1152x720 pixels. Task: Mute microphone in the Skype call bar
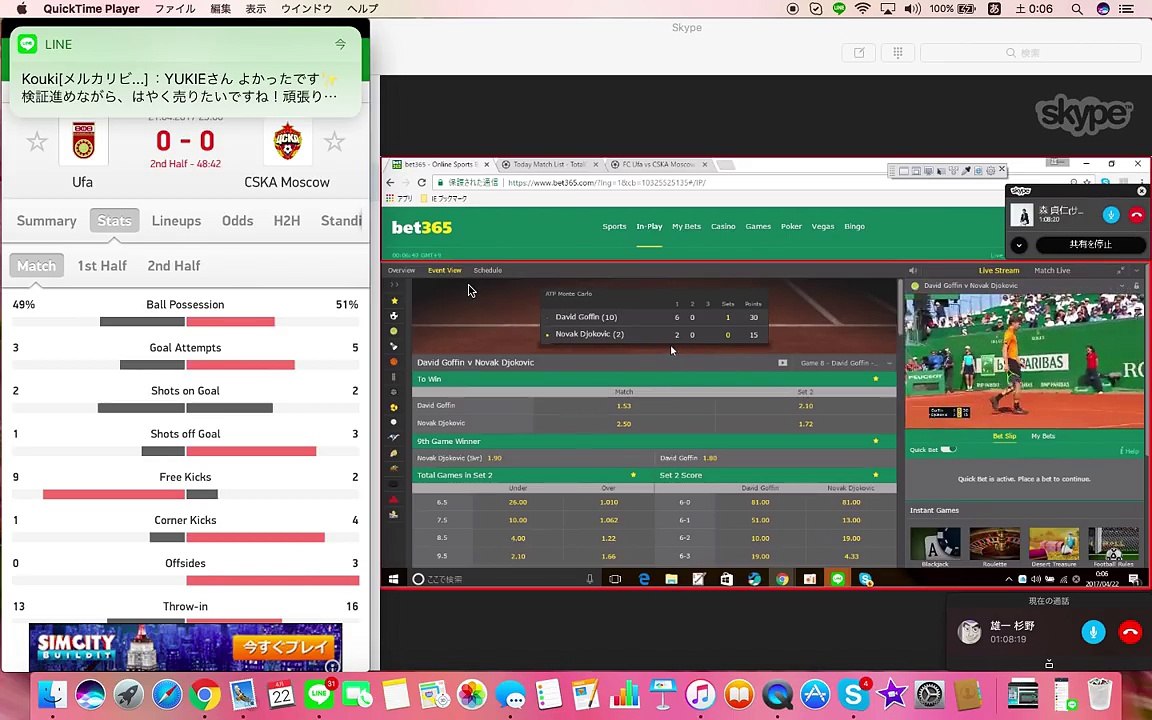click(1093, 632)
